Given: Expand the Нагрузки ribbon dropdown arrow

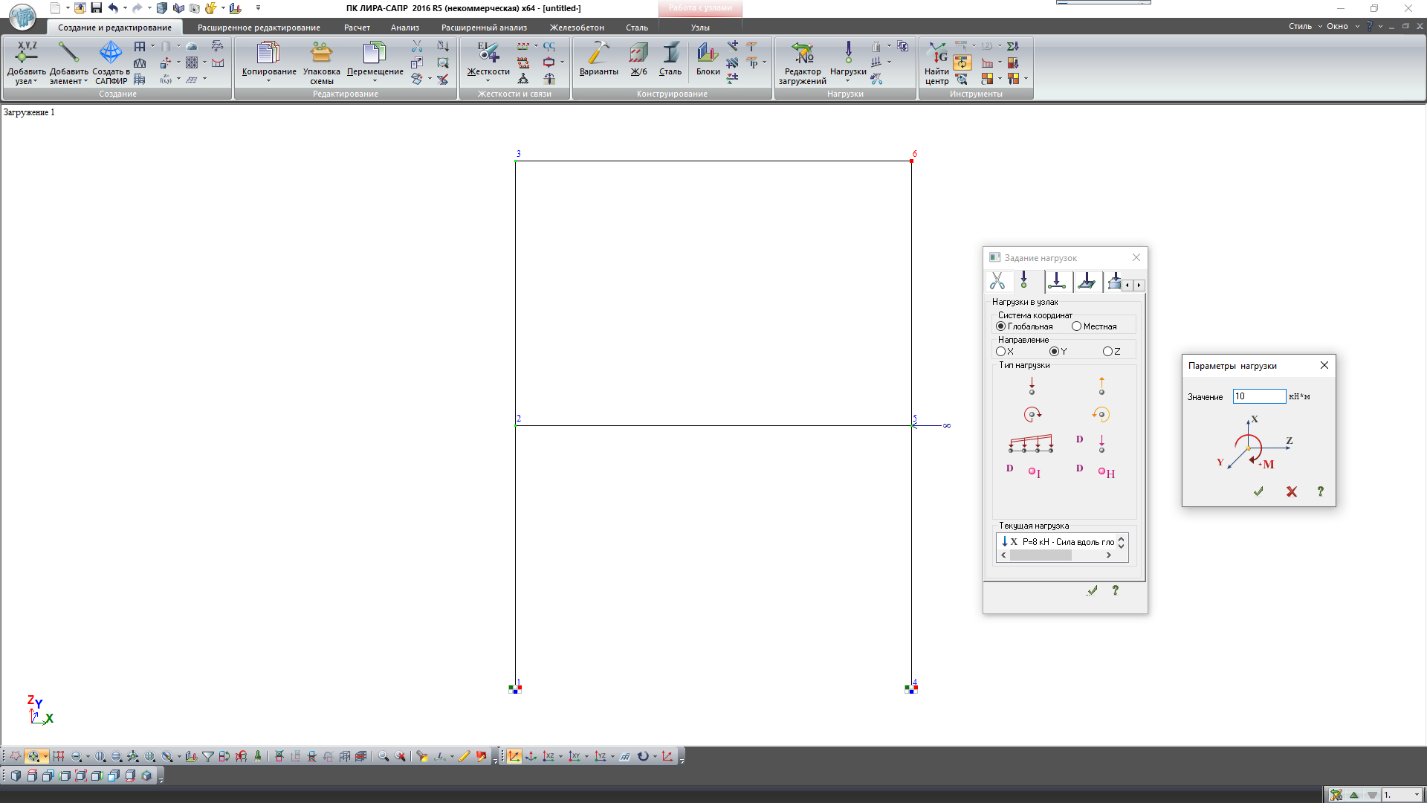Looking at the screenshot, I should (848, 81).
